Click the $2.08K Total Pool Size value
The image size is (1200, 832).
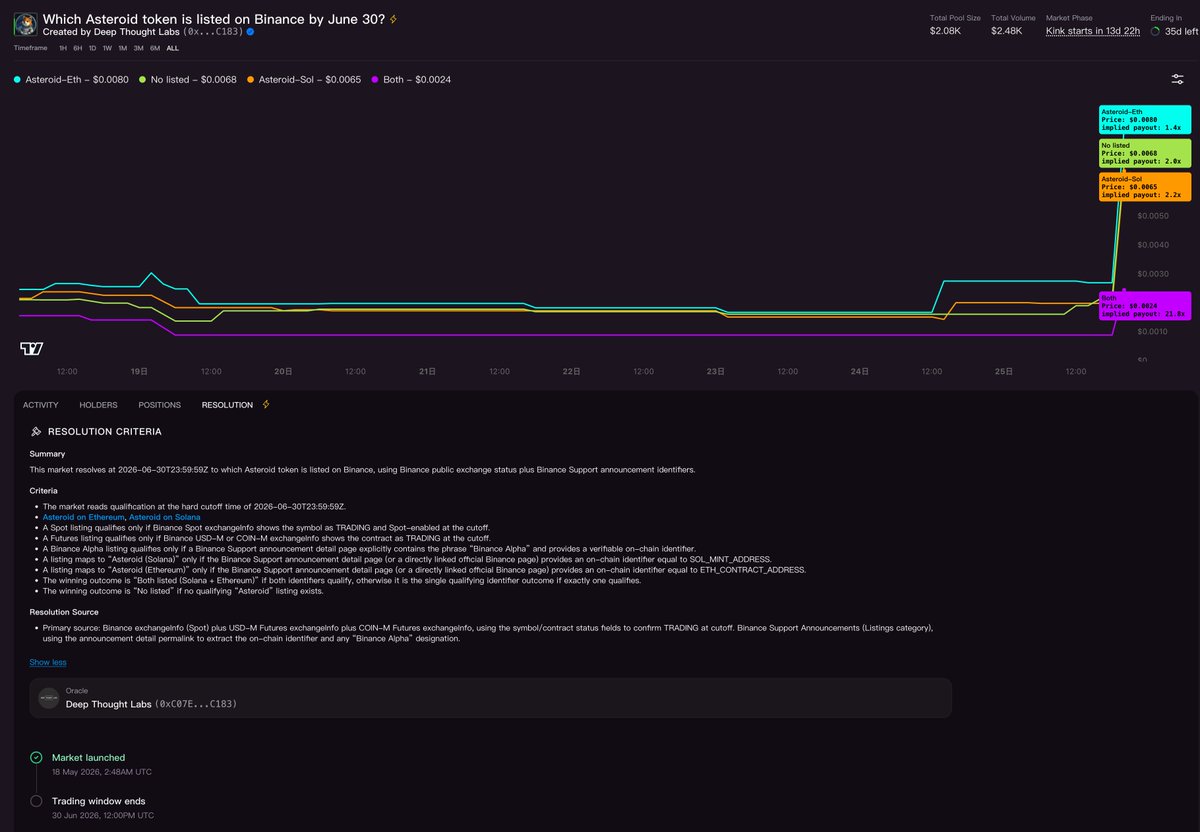945,31
